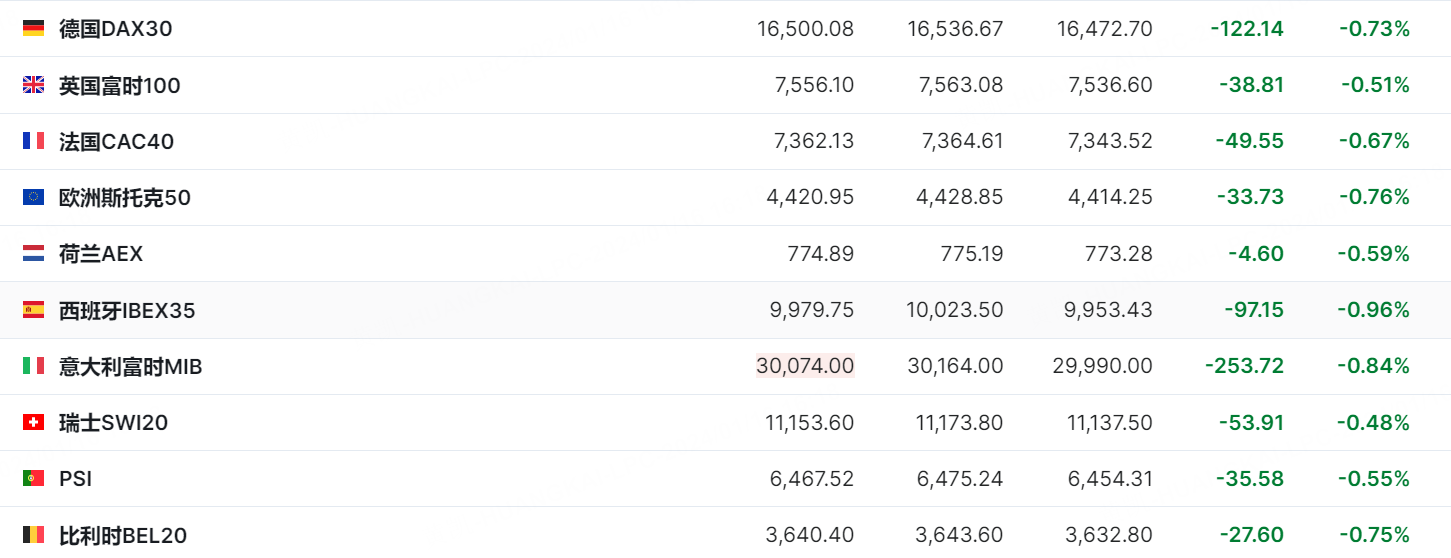The image size is (1451, 558).
Task: Open the 比利时BEL20 index link
Action: 122,535
